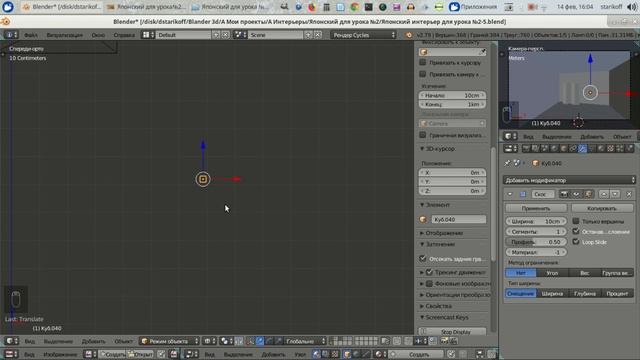The height and width of the screenshot is (360, 640).
Task: Open the Глобально orientation dropdown
Action: coord(305,341)
